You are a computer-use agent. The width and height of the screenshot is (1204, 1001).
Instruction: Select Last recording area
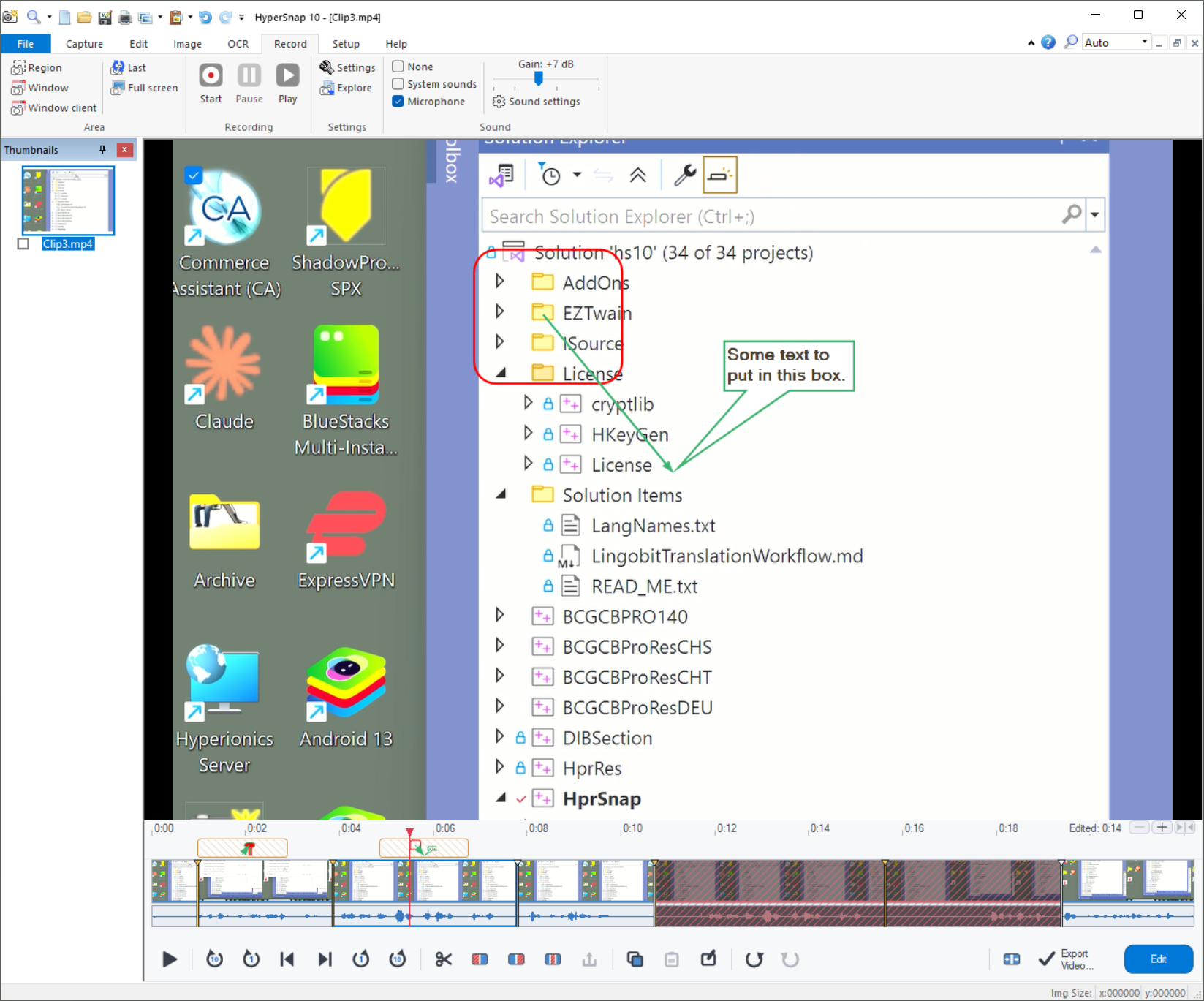pos(128,67)
